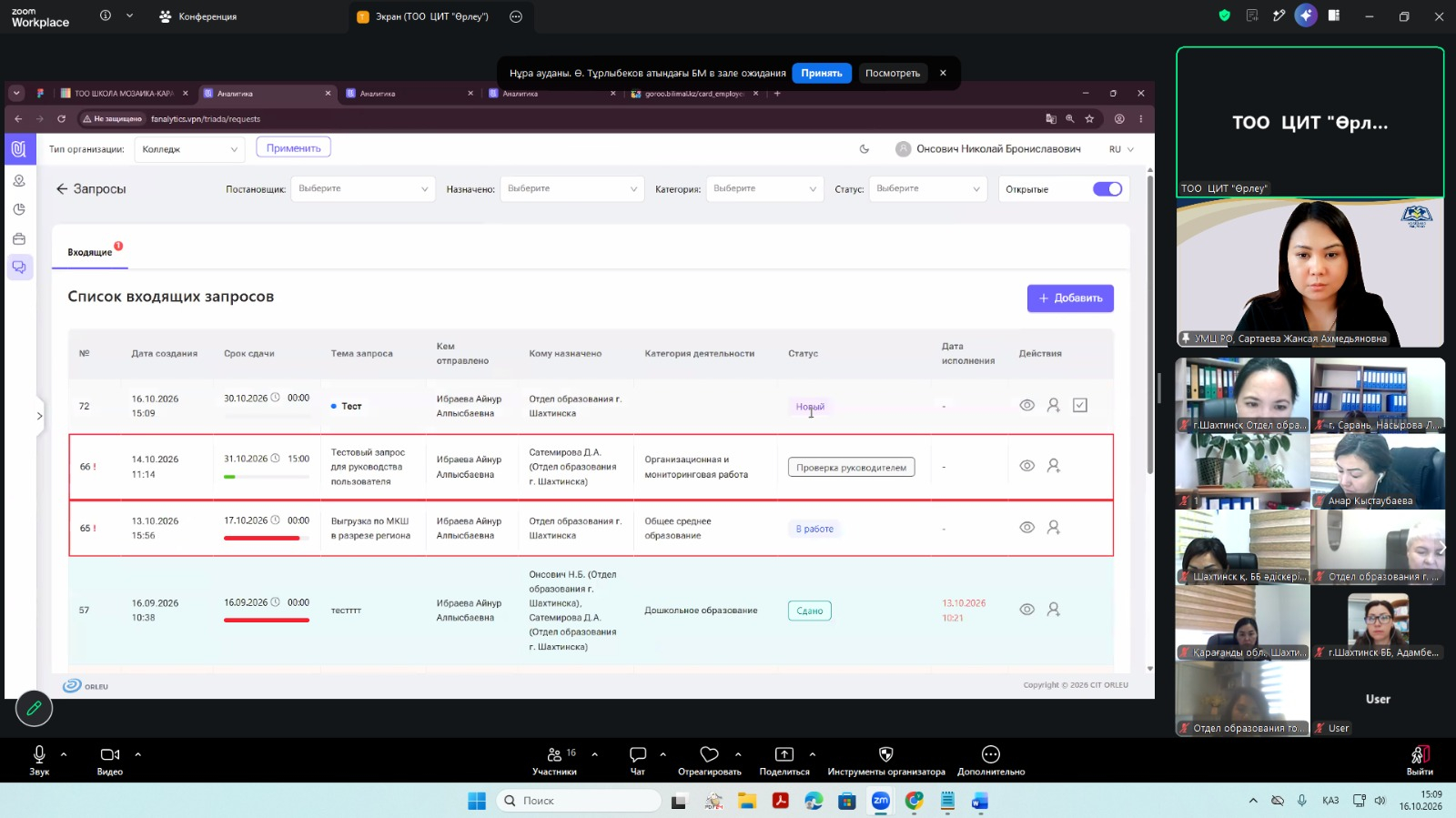Click Принять in waiting room notification
This screenshot has width=1456, height=818.
(x=822, y=74)
